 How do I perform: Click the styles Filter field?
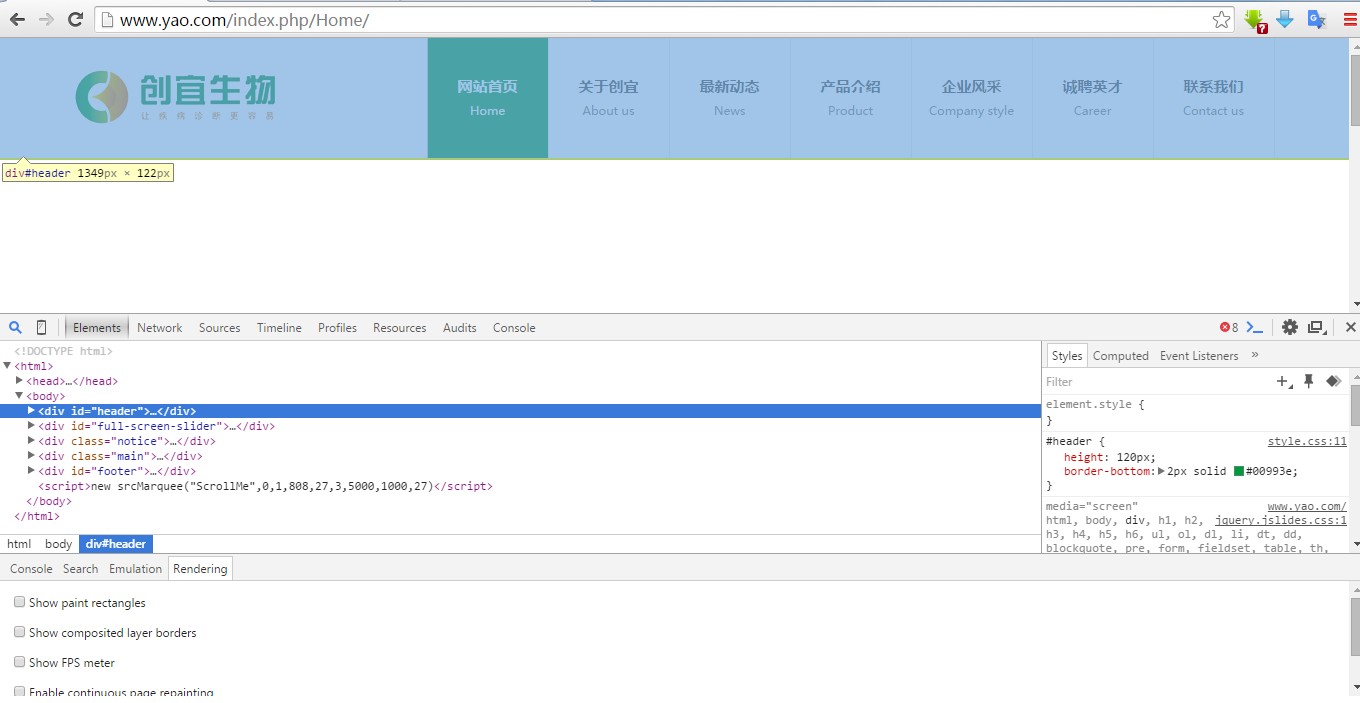(1157, 381)
